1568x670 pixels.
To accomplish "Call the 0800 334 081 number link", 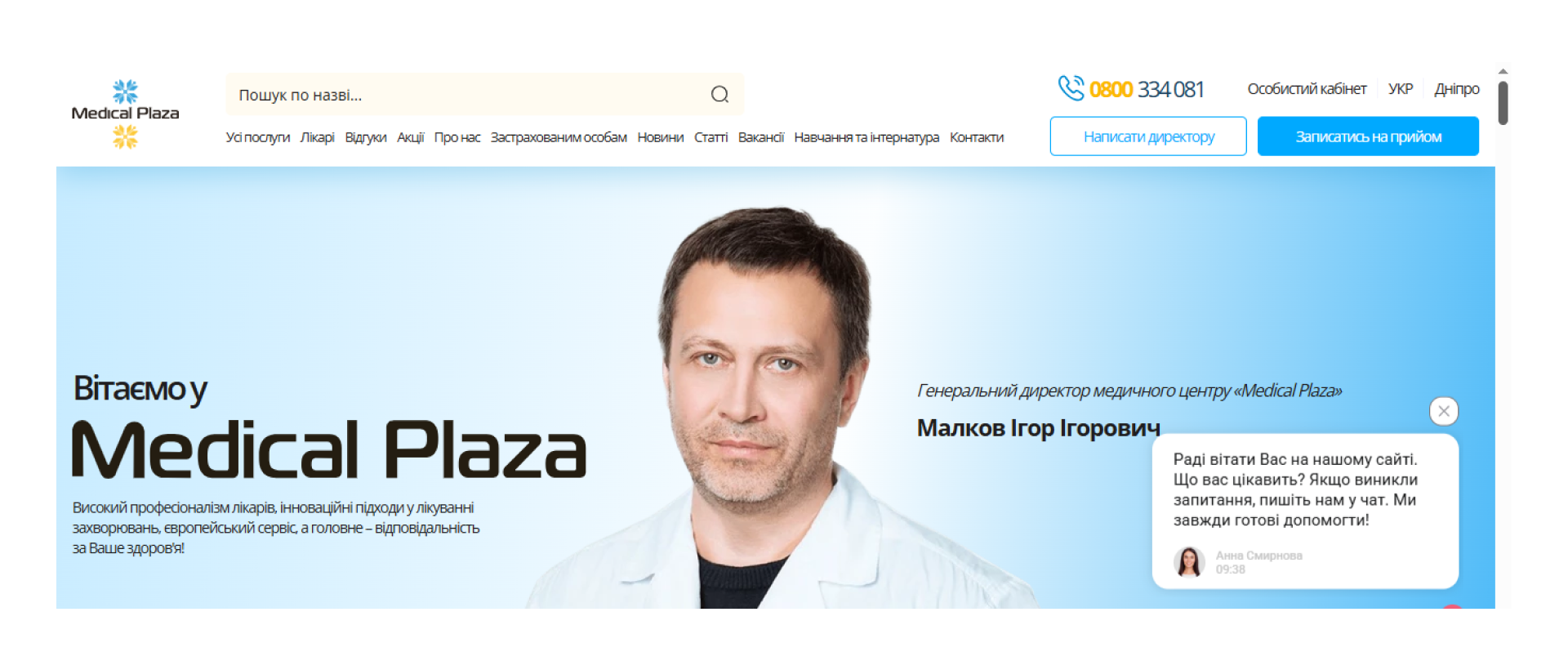I will pyautogui.click(x=1147, y=89).
